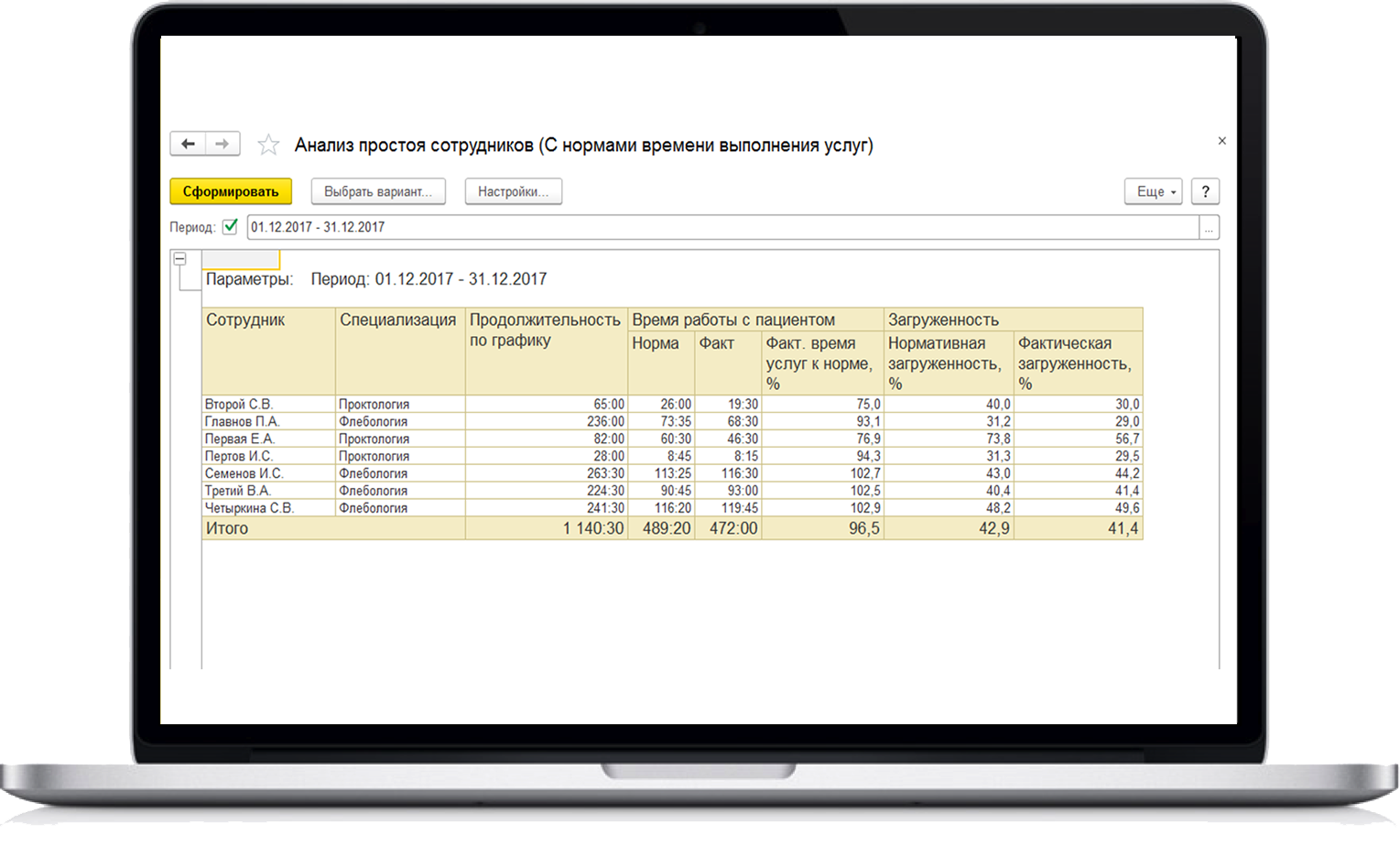Toggle the Период checkbox
1400x857 pixels.
[x=230, y=226]
